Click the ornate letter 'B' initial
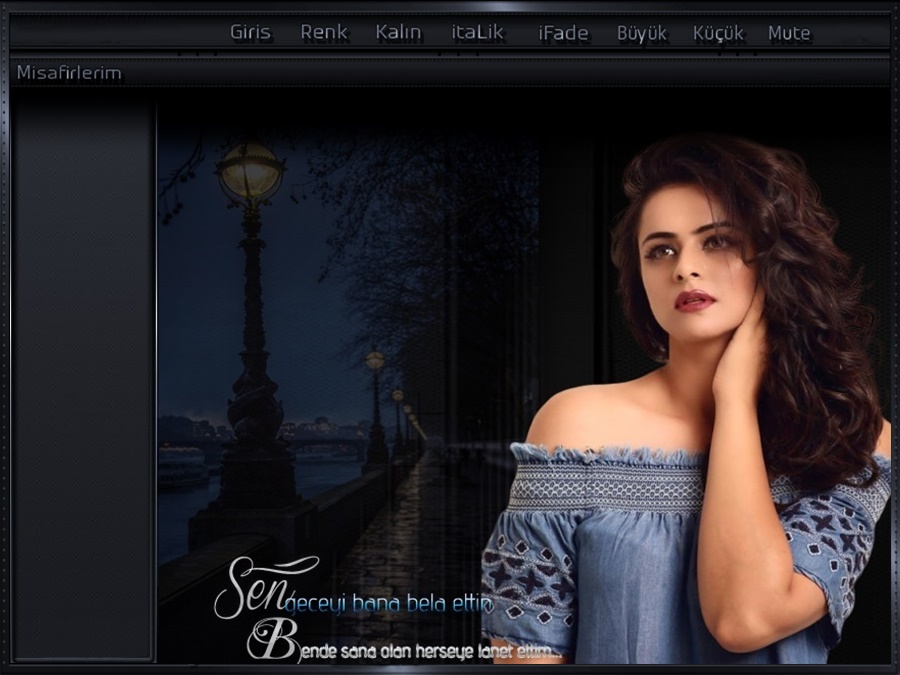900x675 pixels. [270, 640]
